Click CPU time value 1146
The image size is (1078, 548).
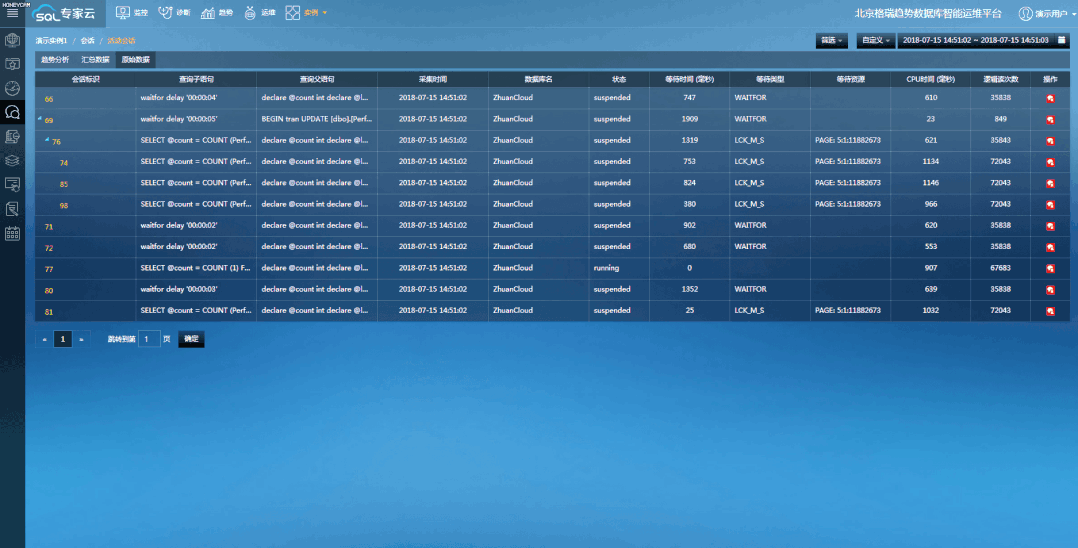(931, 183)
